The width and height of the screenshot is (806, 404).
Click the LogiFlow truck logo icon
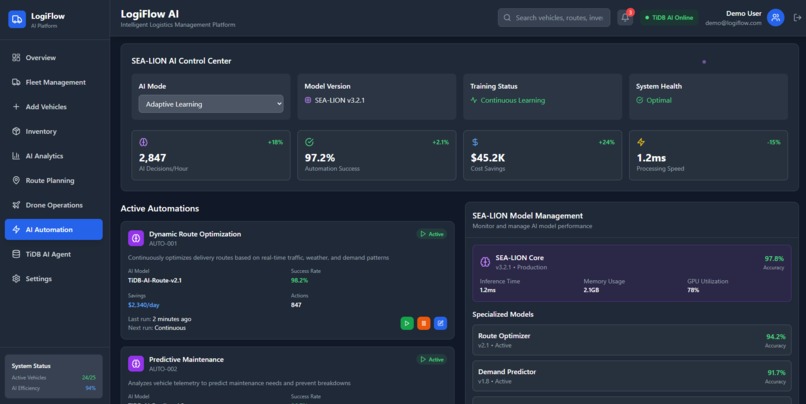pyautogui.click(x=16, y=20)
